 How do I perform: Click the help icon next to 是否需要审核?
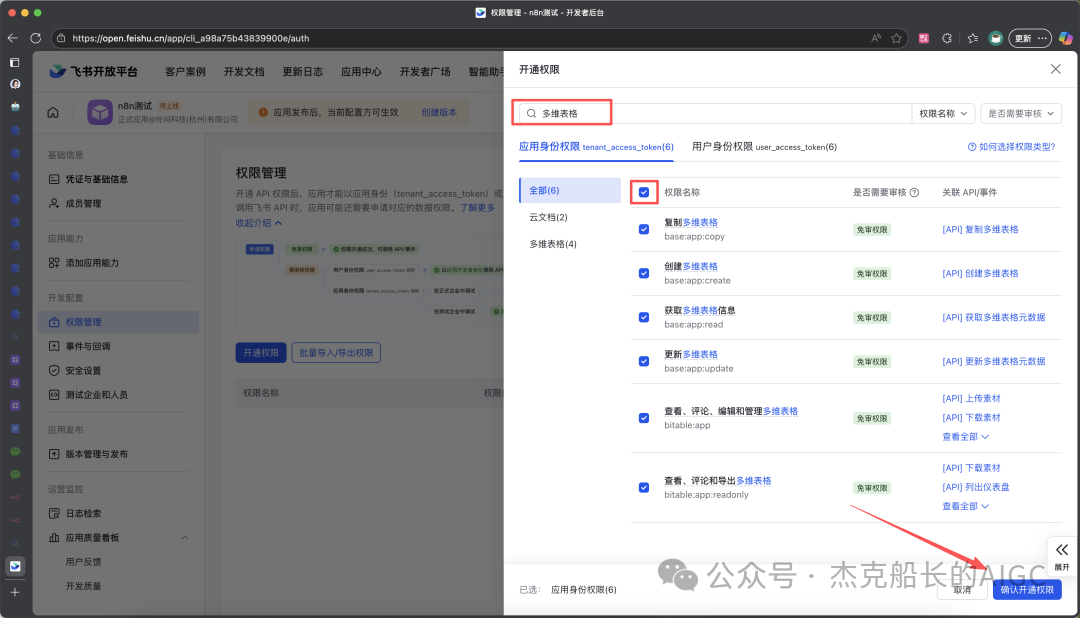[x=914, y=192]
